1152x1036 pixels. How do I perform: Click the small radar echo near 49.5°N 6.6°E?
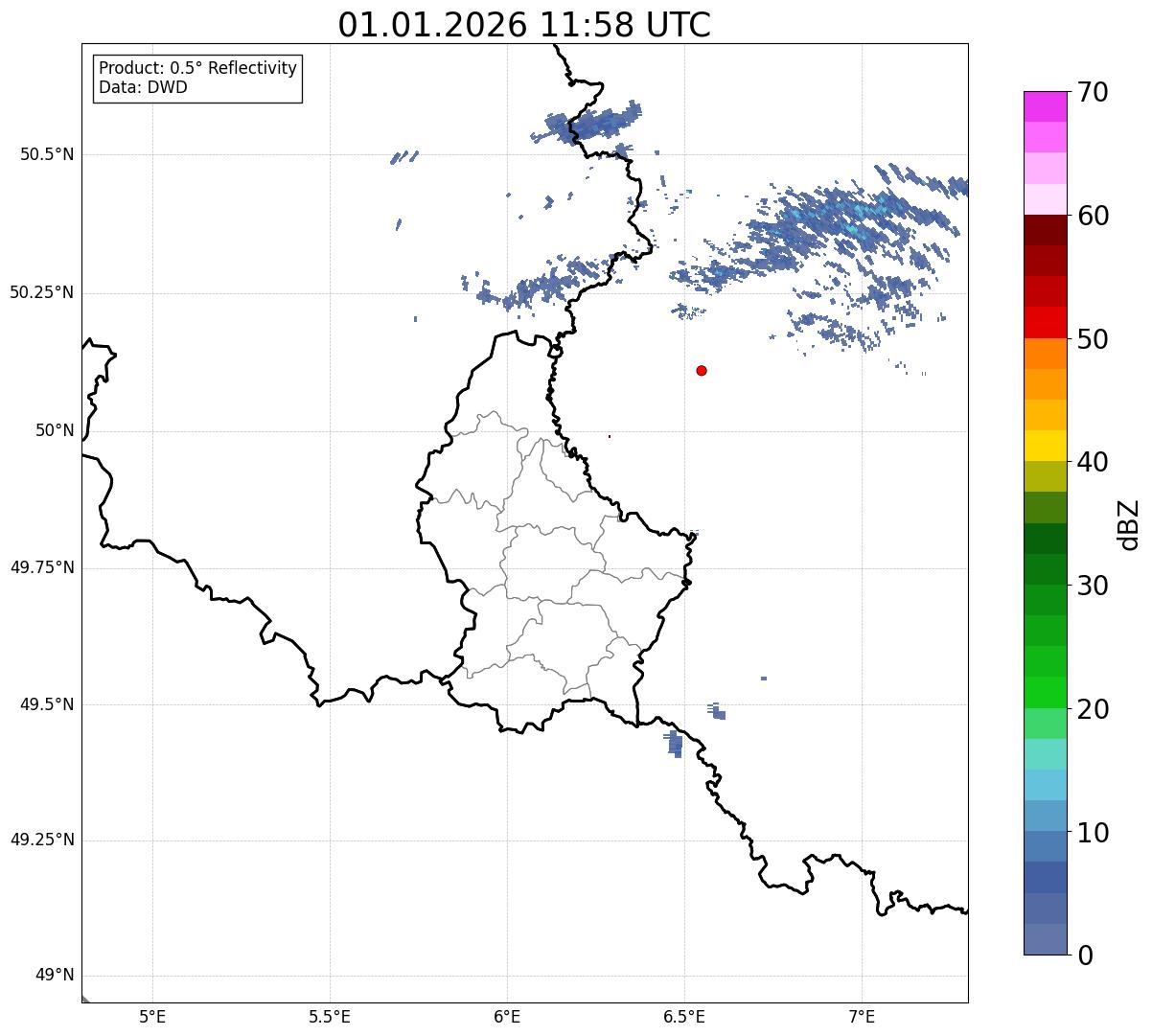coord(717,711)
